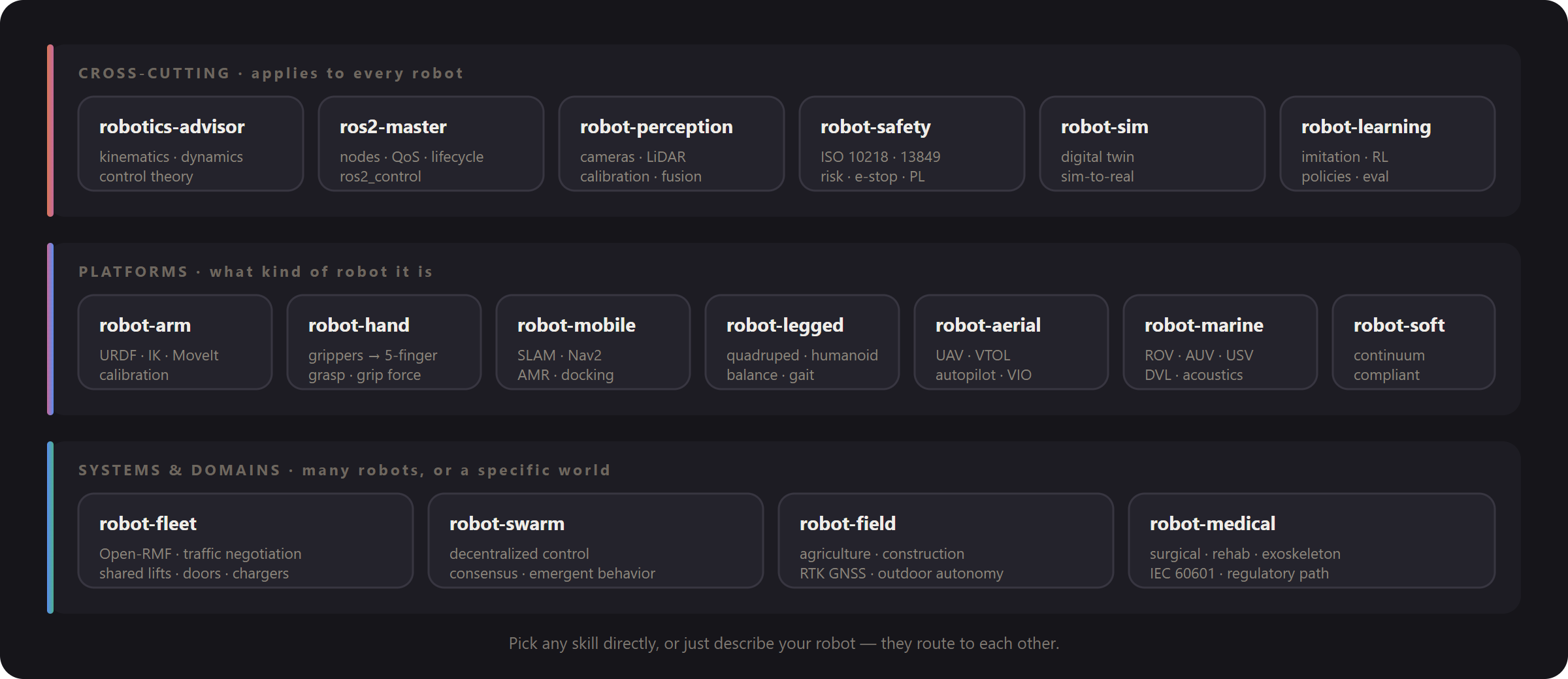The width and height of the screenshot is (1568, 679).
Task: Open the robot-perception card
Action: click(x=672, y=144)
